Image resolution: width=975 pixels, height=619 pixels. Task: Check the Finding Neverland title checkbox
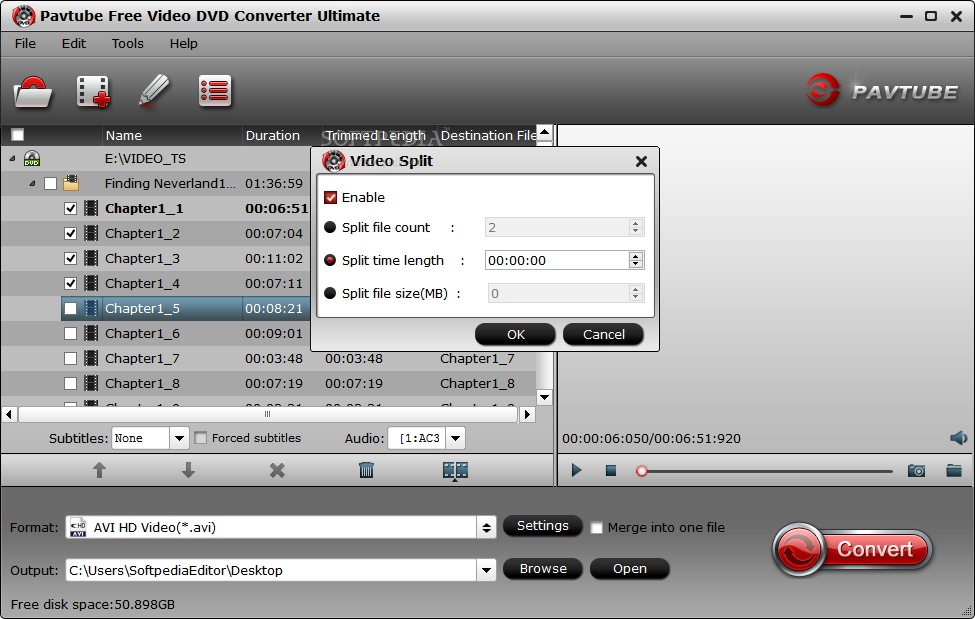tap(50, 184)
